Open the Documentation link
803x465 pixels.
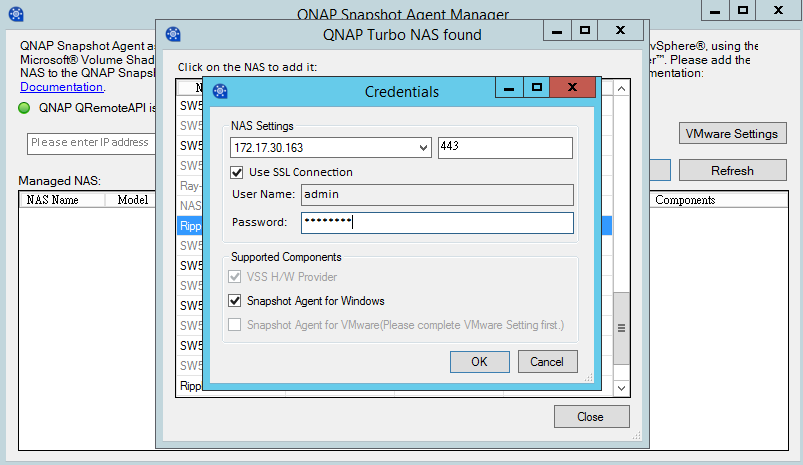pyautogui.click(x=61, y=87)
